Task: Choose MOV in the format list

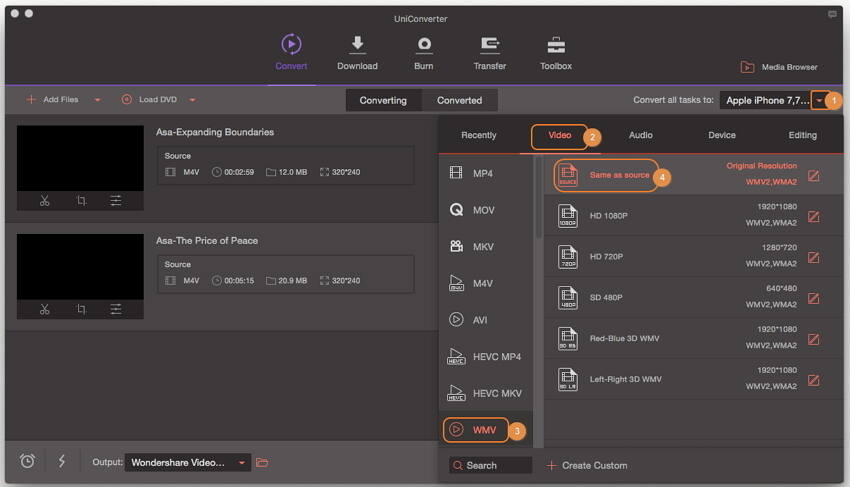Action: [486, 210]
